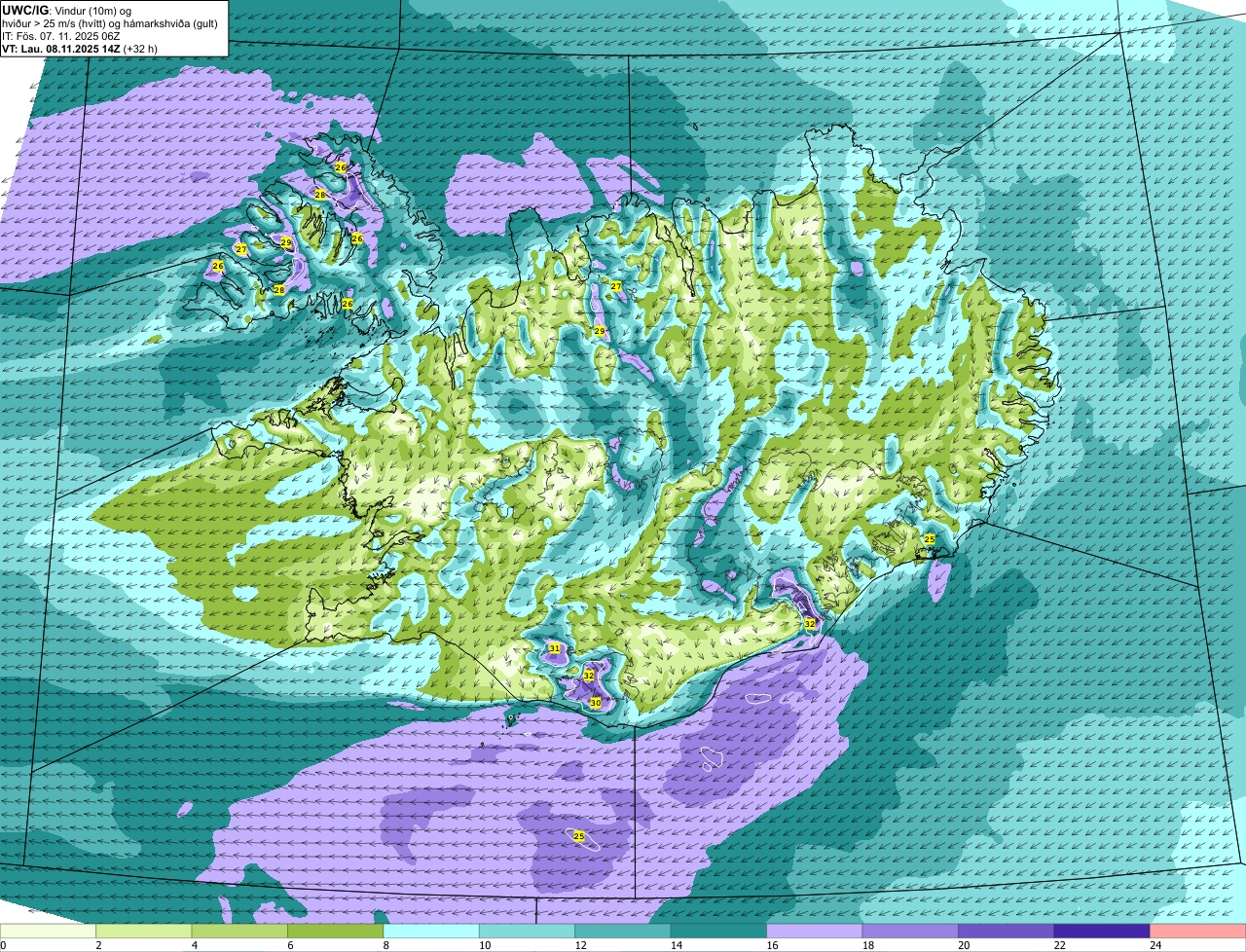Viewport: 1246px width, 952px height.
Task: Pick the 4–6 m/s yellow-green legend swatch
Action: tap(240, 931)
